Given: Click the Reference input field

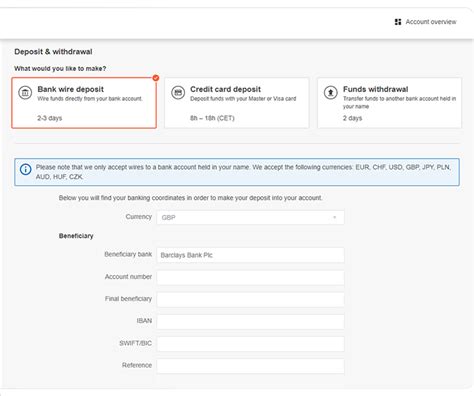Looking at the screenshot, I should tap(250, 366).
